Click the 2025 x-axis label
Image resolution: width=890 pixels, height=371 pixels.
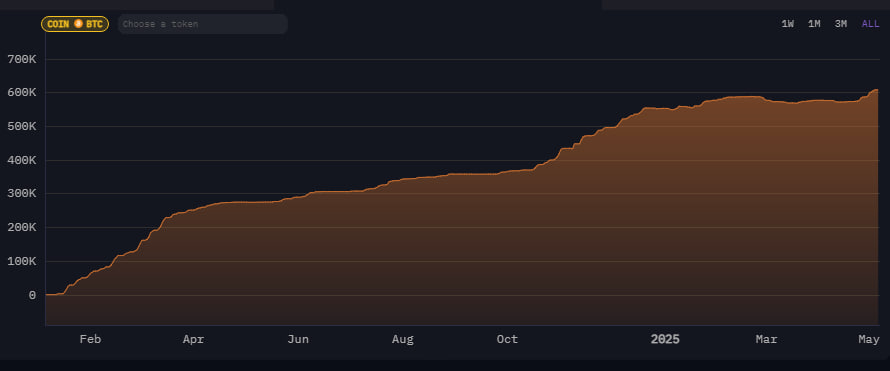pos(665,339)
